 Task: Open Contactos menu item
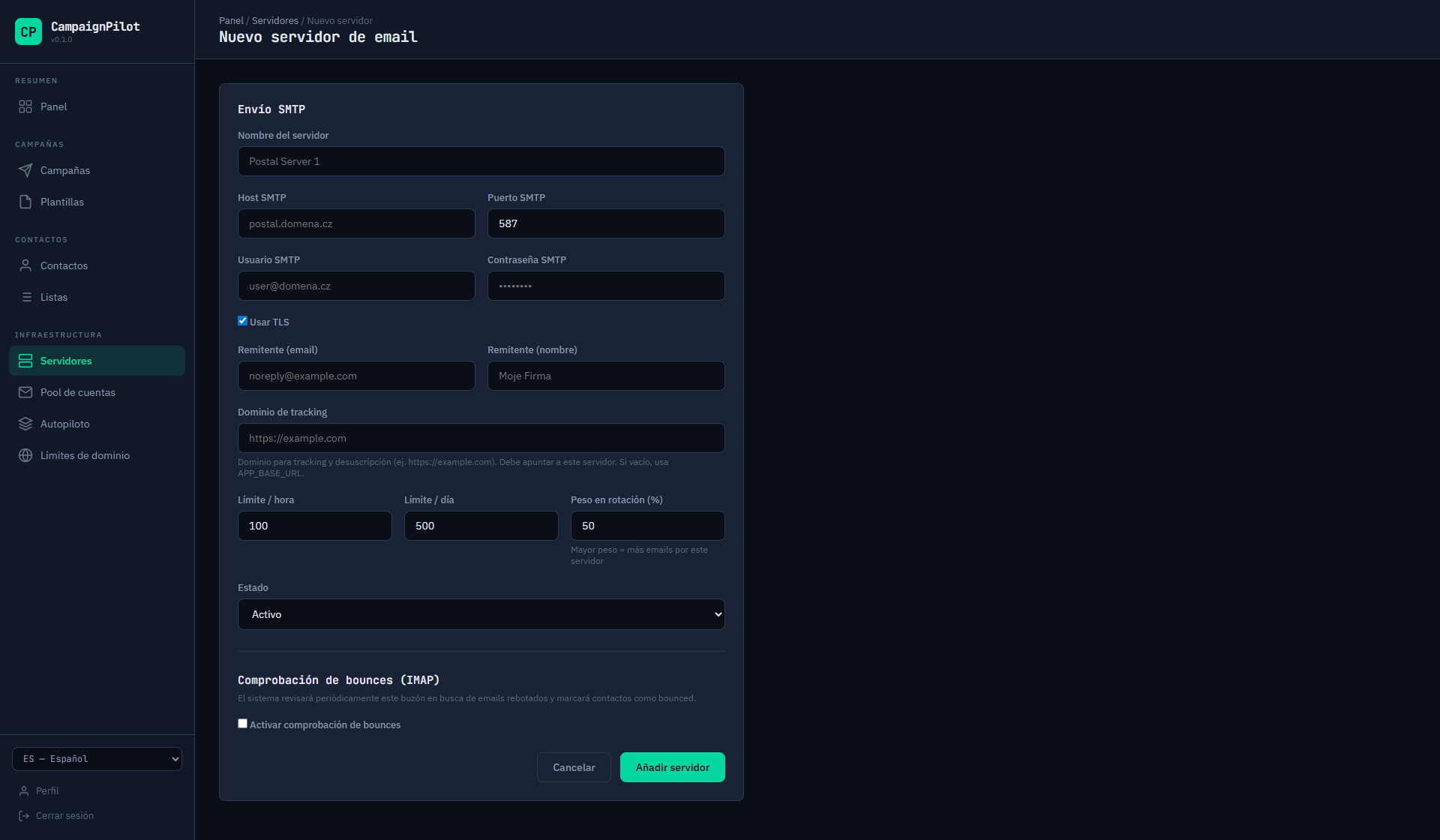point(97,265)
